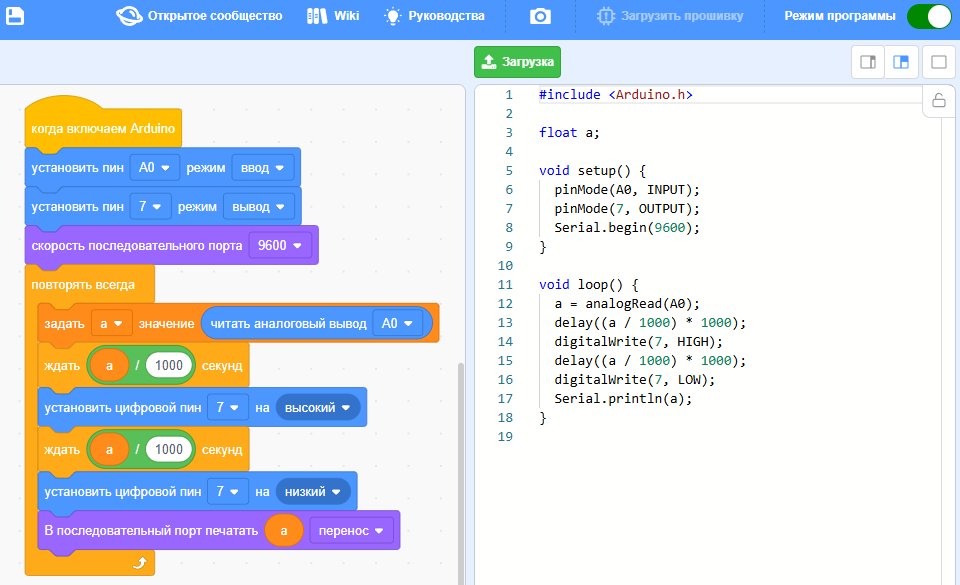
Task: Click the camera screenshot icon
Action: tap(540, 16)
